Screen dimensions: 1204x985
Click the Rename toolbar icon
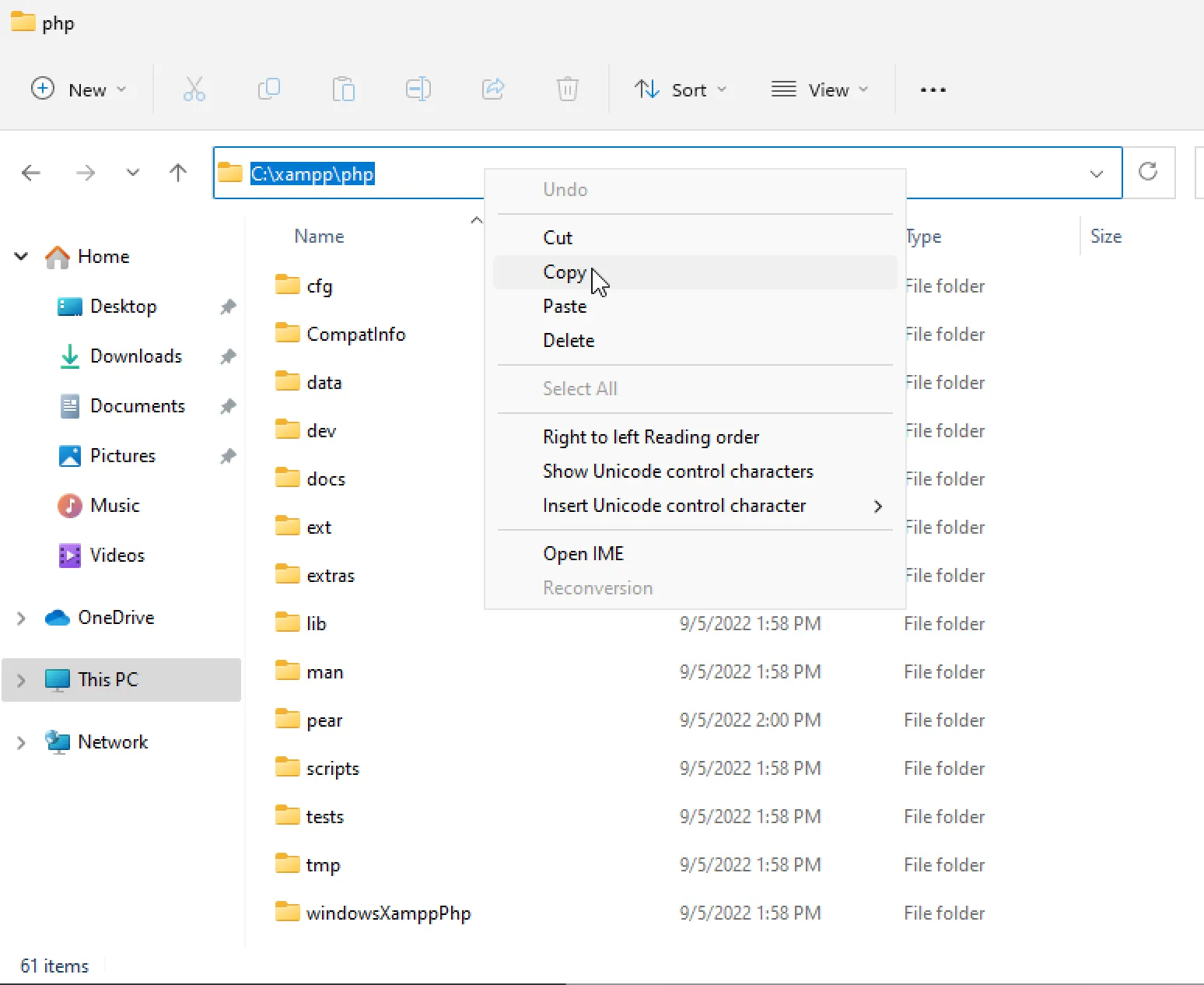tap(418, 89)
